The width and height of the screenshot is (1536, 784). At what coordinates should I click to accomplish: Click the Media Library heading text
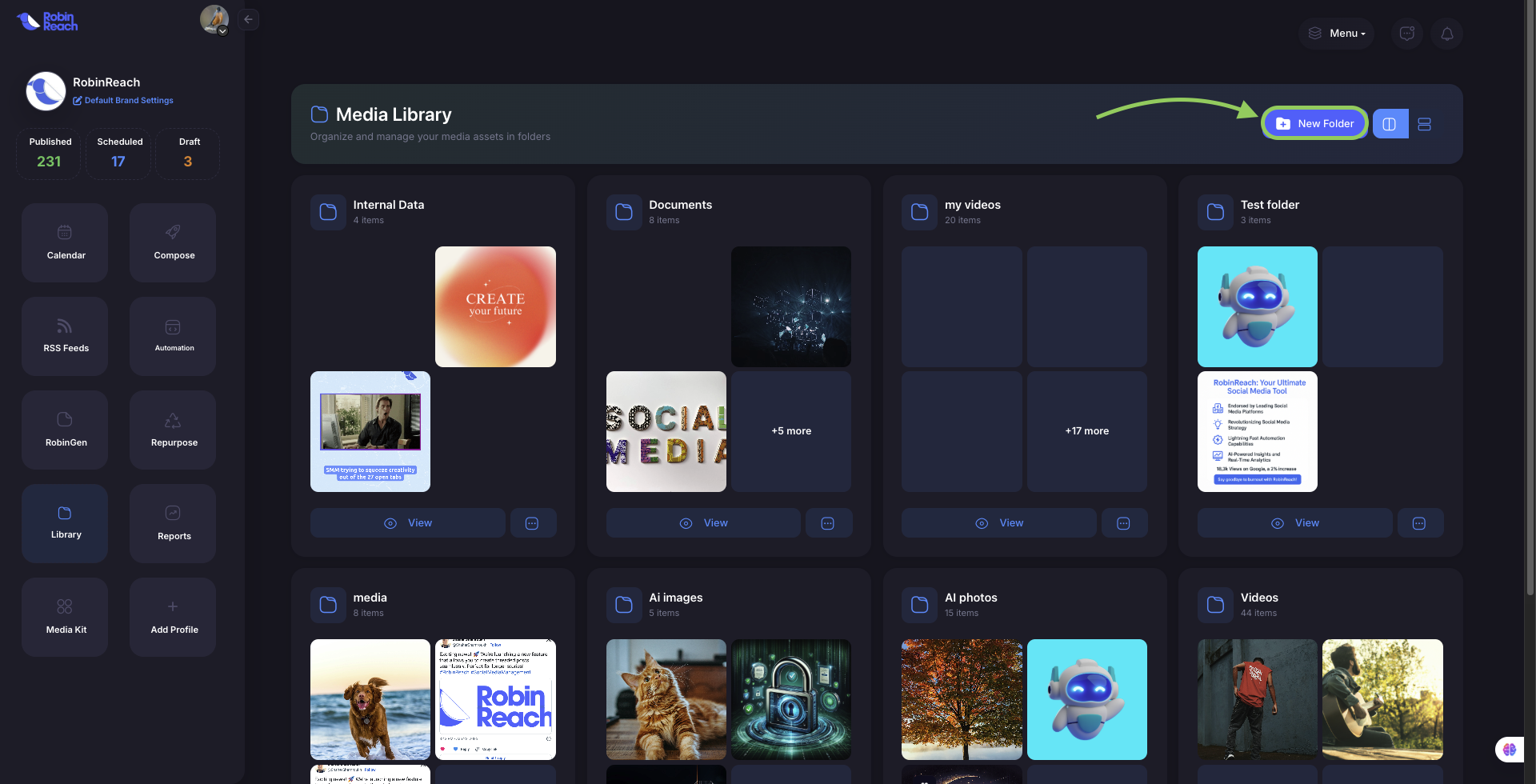394,114
